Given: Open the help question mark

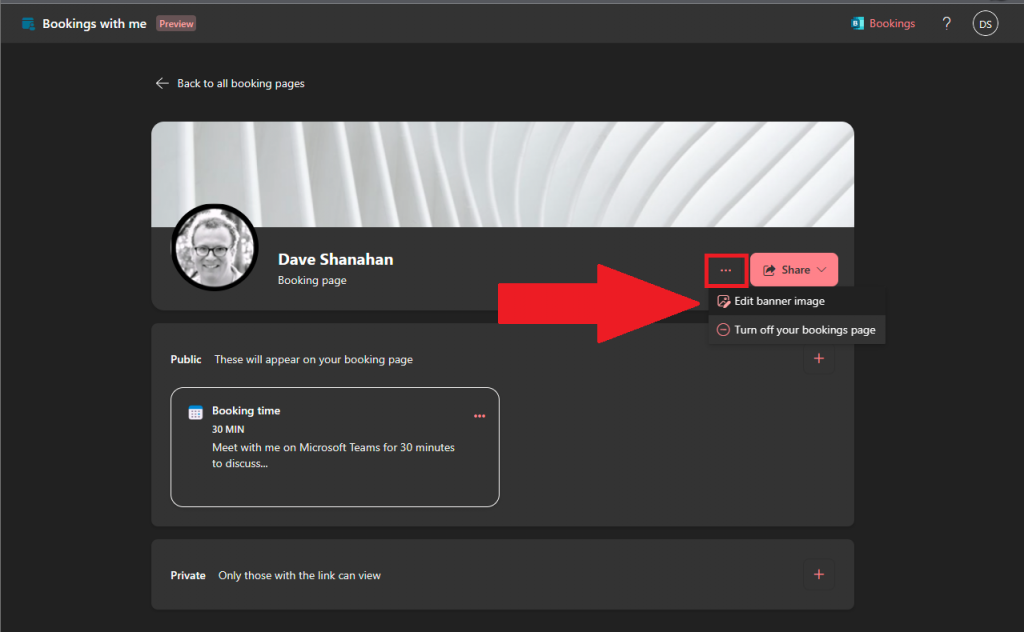Looking at the screenshot, I should coord(946,24).
